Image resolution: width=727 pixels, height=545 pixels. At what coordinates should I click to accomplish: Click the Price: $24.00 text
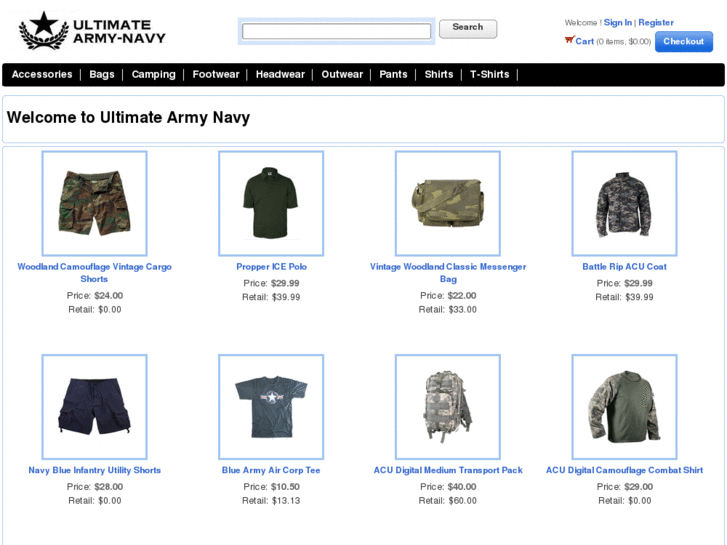[x=95, y=295]
